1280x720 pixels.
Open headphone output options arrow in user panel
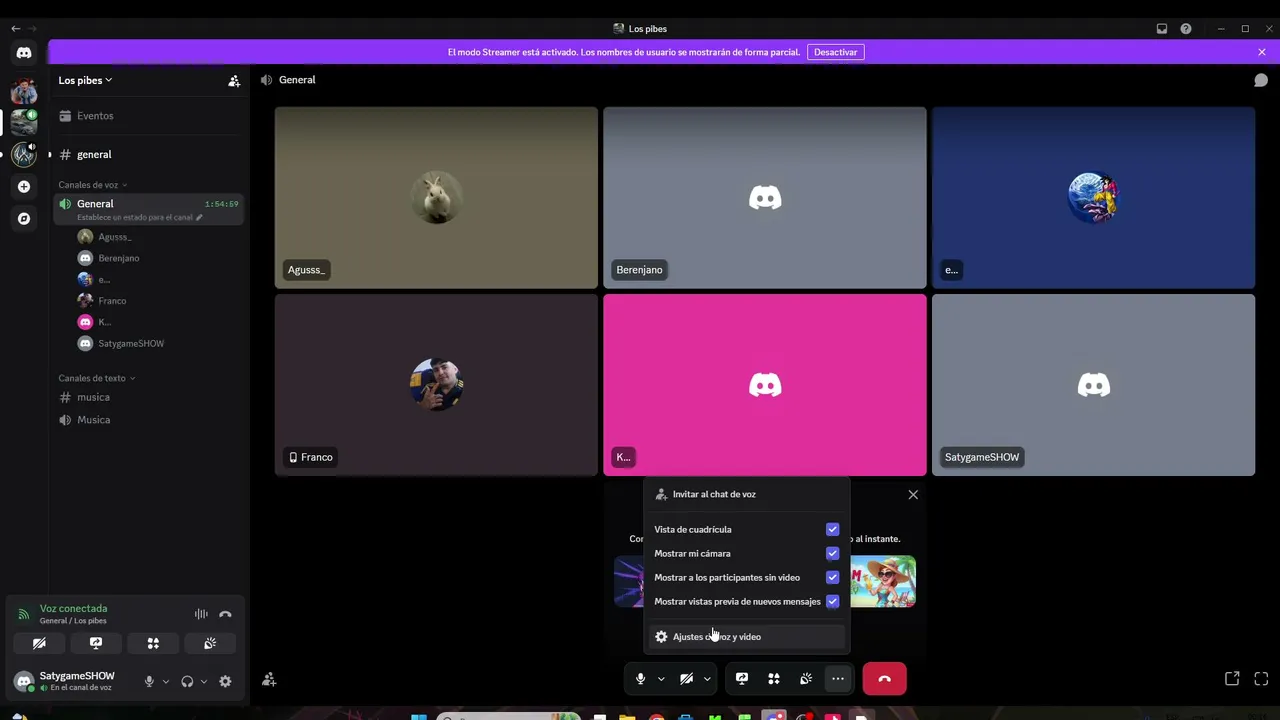coord(203,682)
